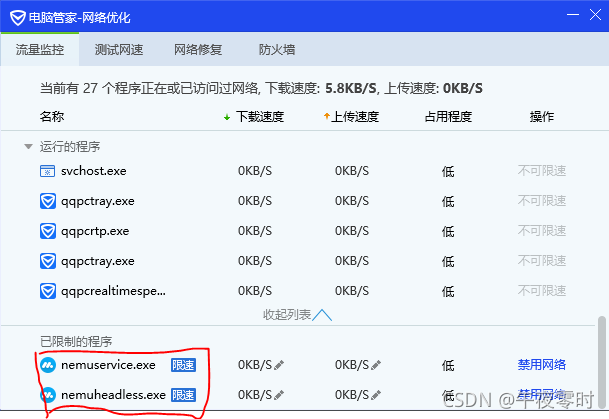Edit nemuheadless.exe upload speed limit pencil
The width and height of the screenshot is (609, 419).
[376, 395]
